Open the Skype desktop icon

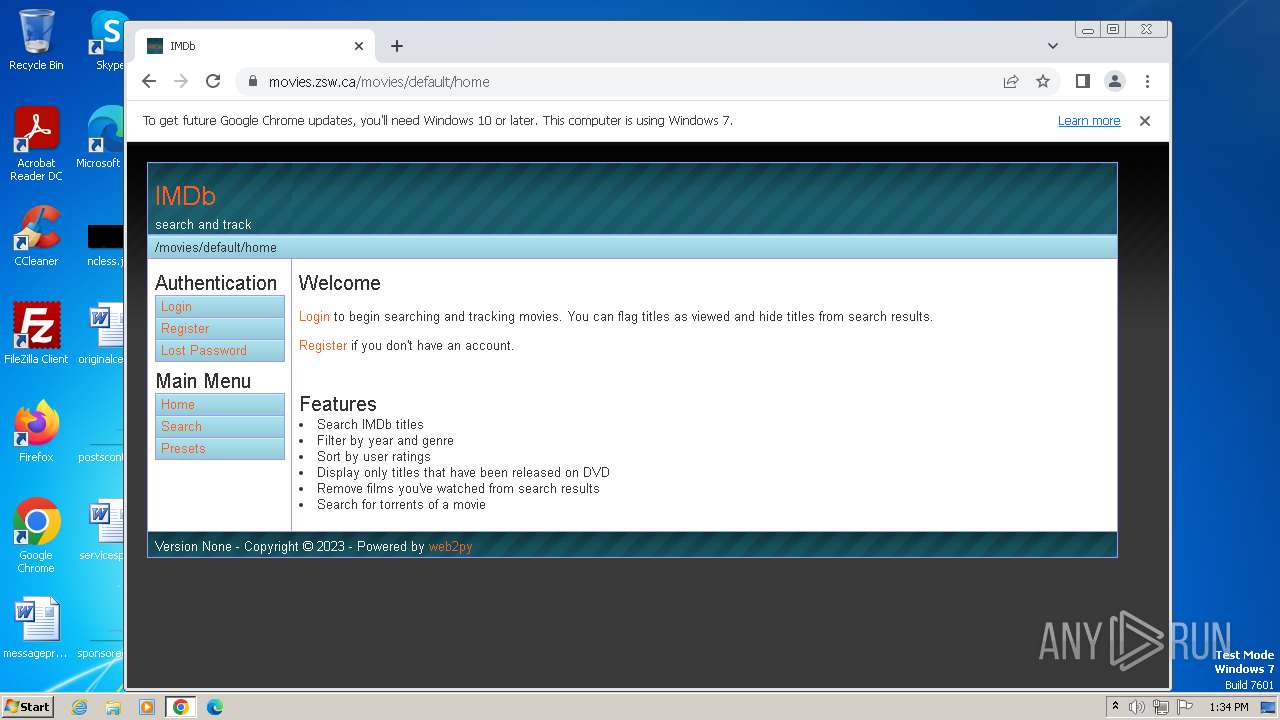coord(108,40)
